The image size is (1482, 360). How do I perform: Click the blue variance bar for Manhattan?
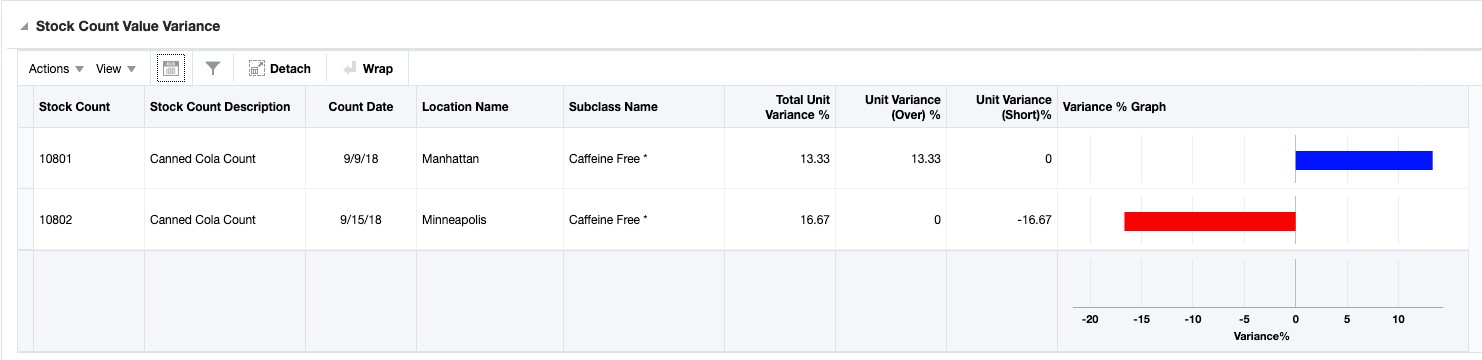tap(1364, 160)
